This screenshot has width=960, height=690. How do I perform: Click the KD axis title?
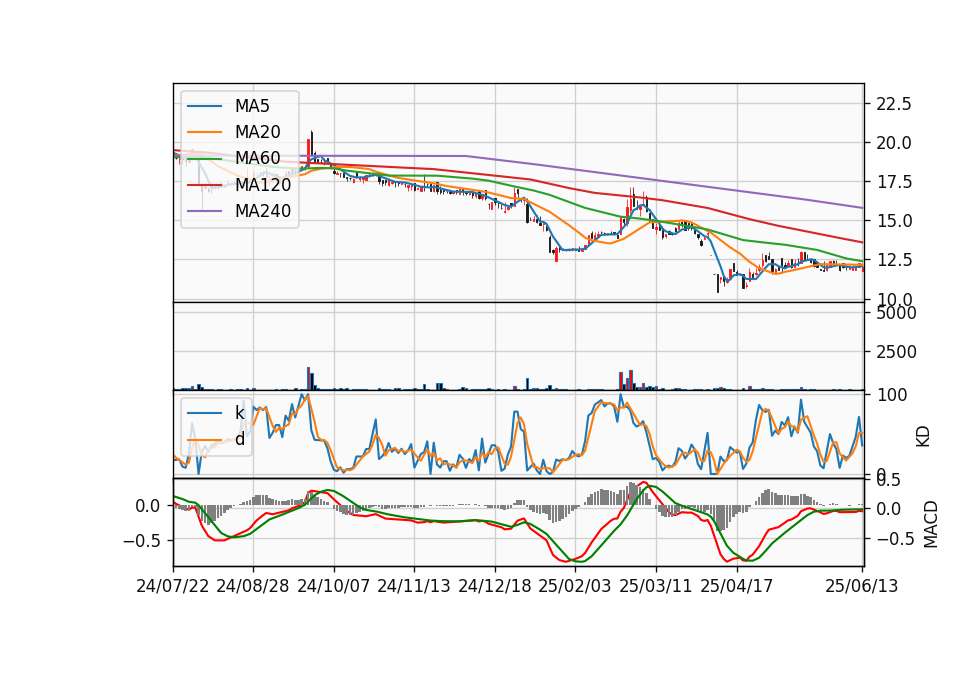coord(923,437)
